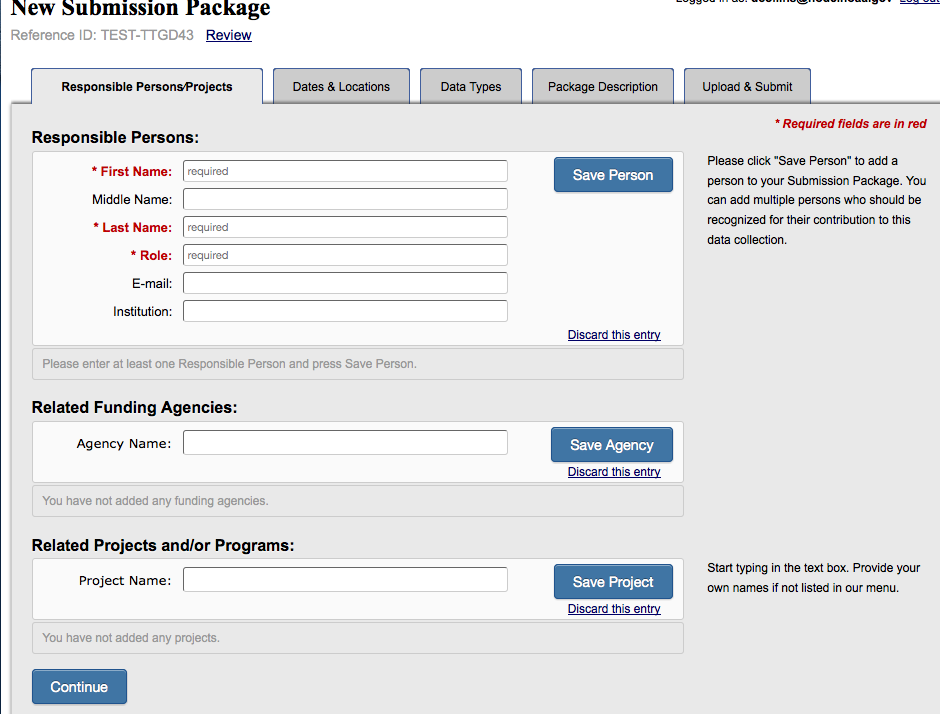Discard the responsible person entry
This screenshot has height=714, width=940.
[614, 335]
